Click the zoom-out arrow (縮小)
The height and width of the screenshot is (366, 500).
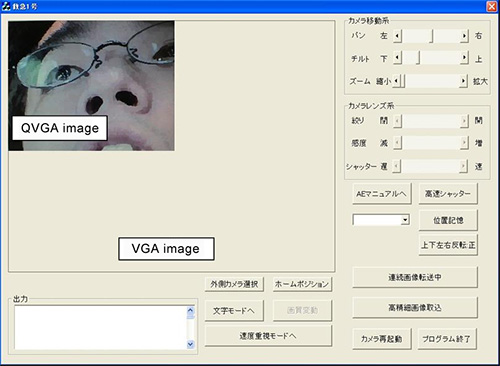tap(396, 81)
